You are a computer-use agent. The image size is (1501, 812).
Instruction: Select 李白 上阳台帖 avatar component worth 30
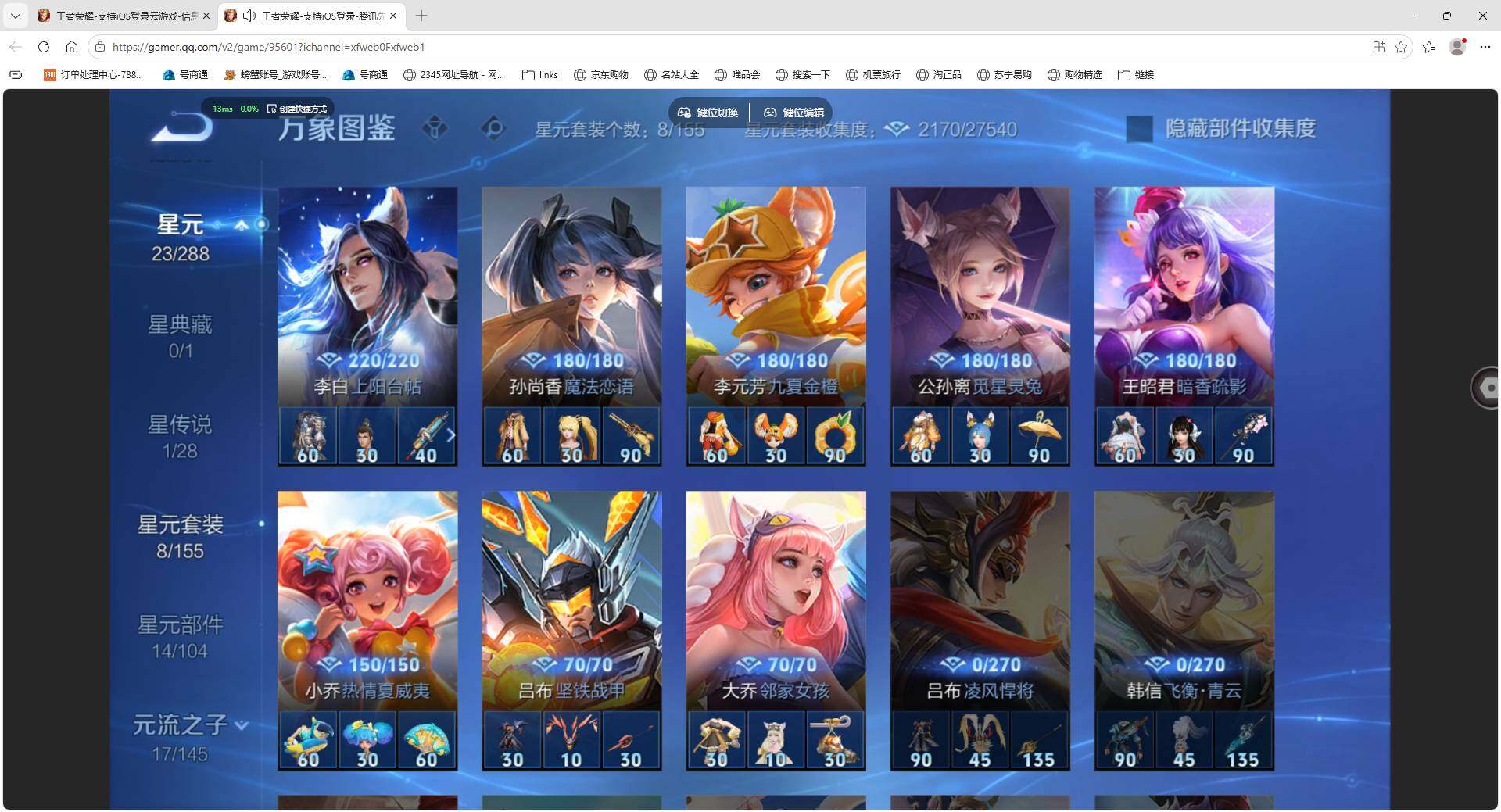[x=367, y=436]
